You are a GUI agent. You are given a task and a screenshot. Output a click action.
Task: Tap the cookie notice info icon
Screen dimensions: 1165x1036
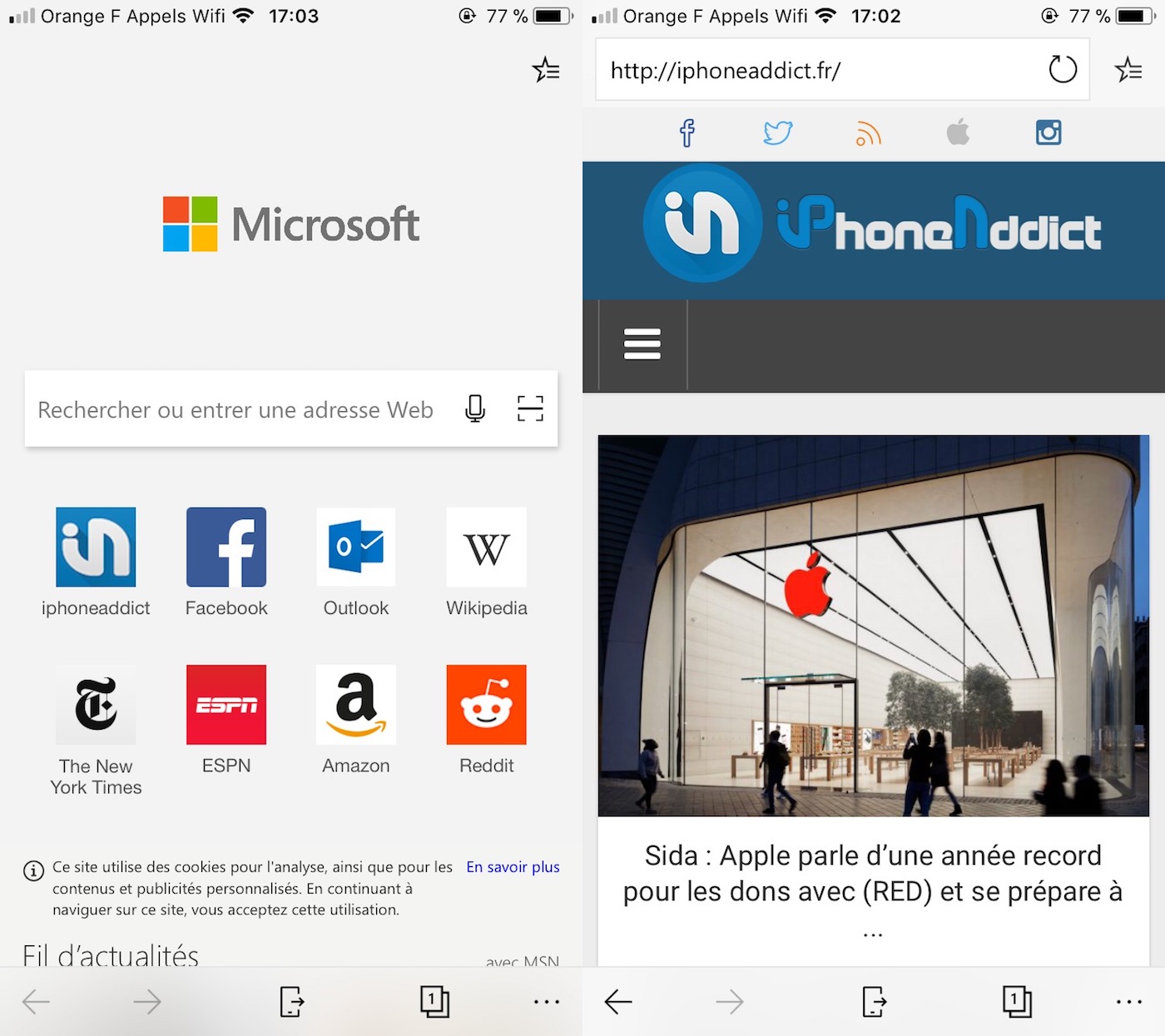33,870
